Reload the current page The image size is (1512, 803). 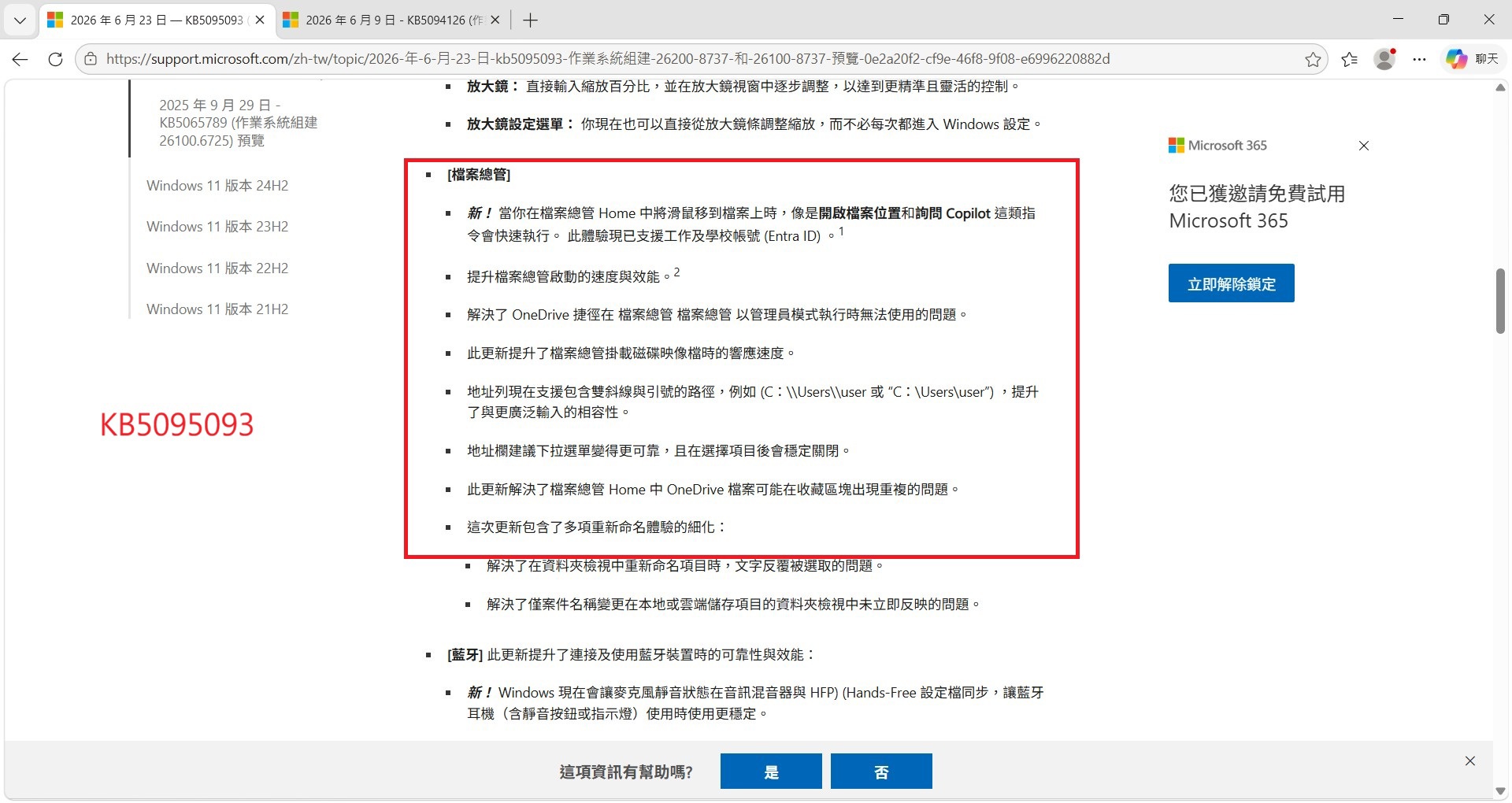55,59
